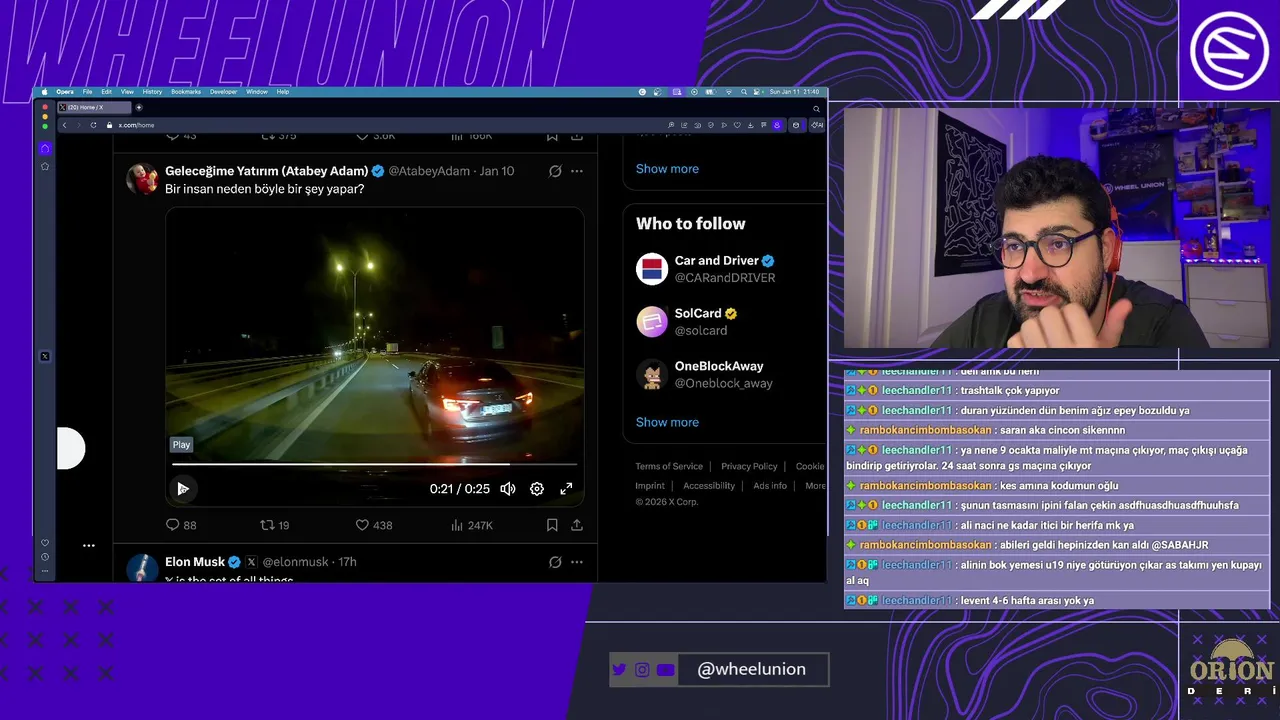Expand More footer options
This screenshot has height=720, width=1280.
(815, 486)
